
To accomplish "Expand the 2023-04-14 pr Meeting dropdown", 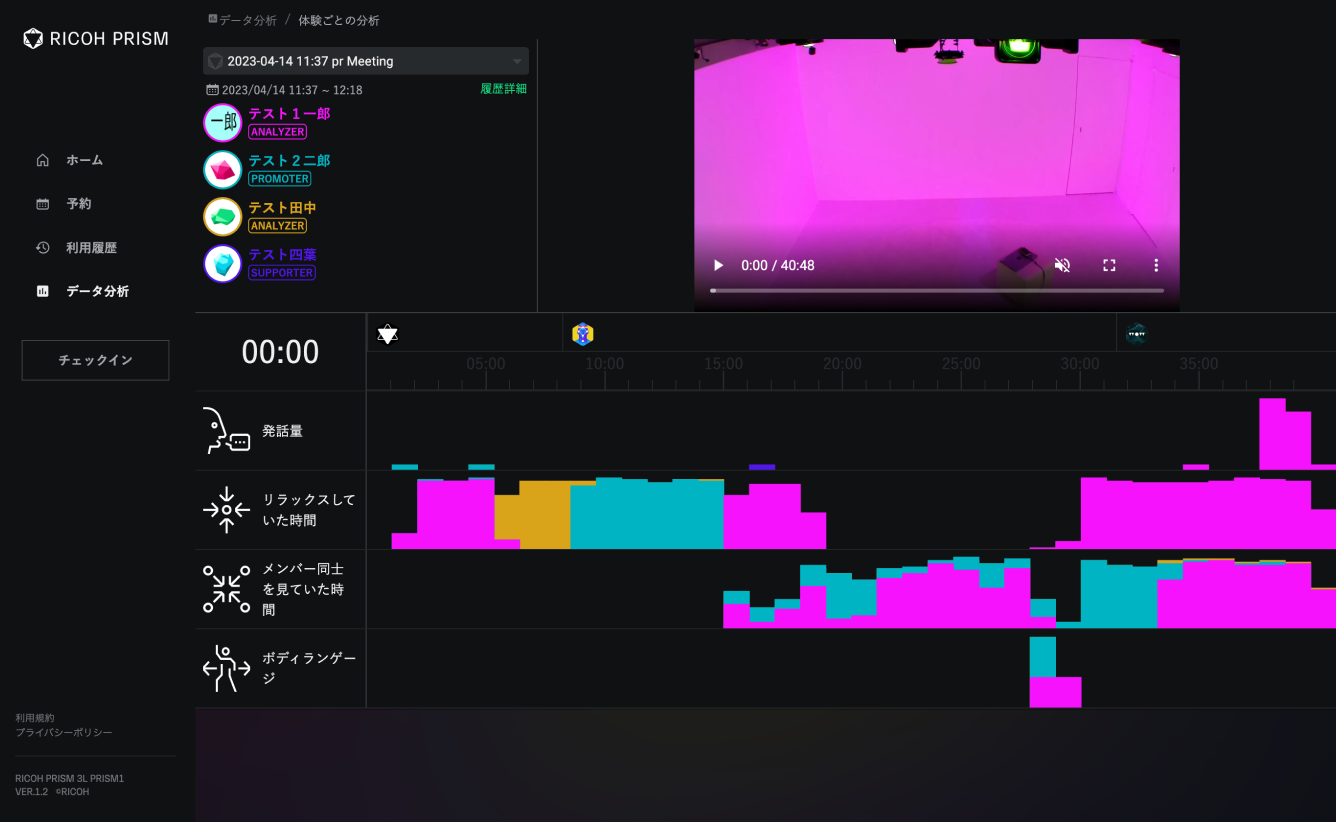I will [365, 61].
